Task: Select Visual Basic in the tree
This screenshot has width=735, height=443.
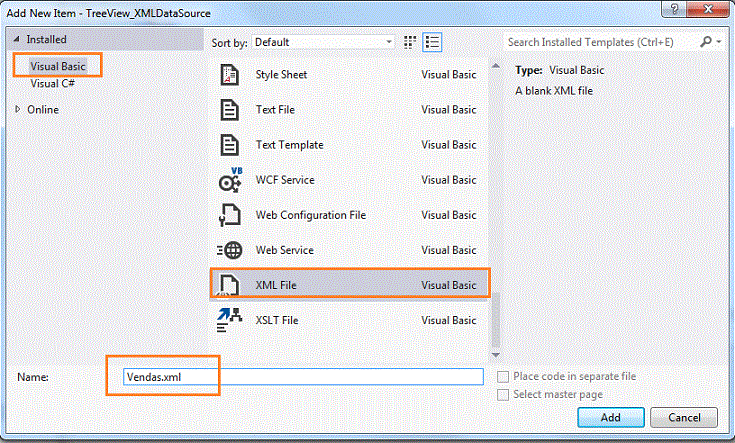Action: pos(58,66)
